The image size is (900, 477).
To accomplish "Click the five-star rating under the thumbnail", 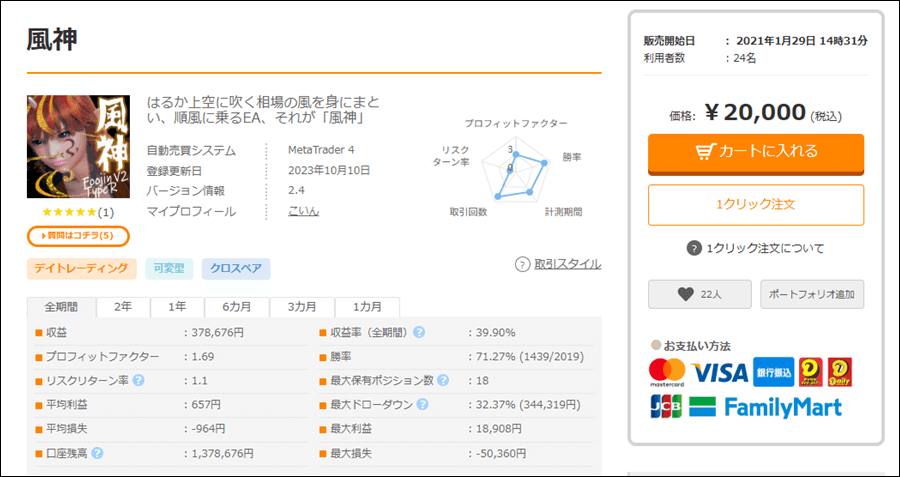I will (x=69, y=212).
